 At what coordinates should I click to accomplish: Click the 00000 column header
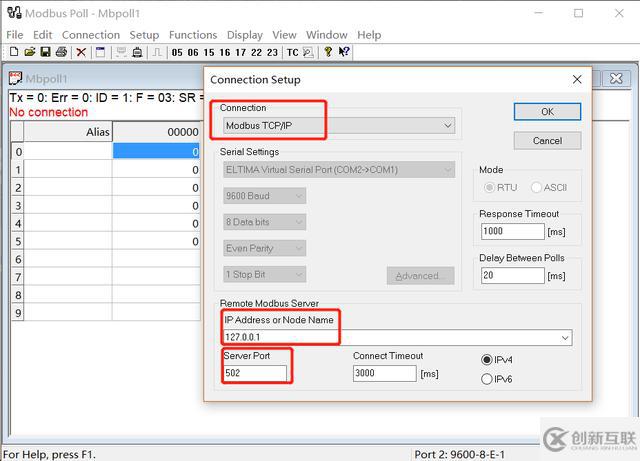(156, 132)
